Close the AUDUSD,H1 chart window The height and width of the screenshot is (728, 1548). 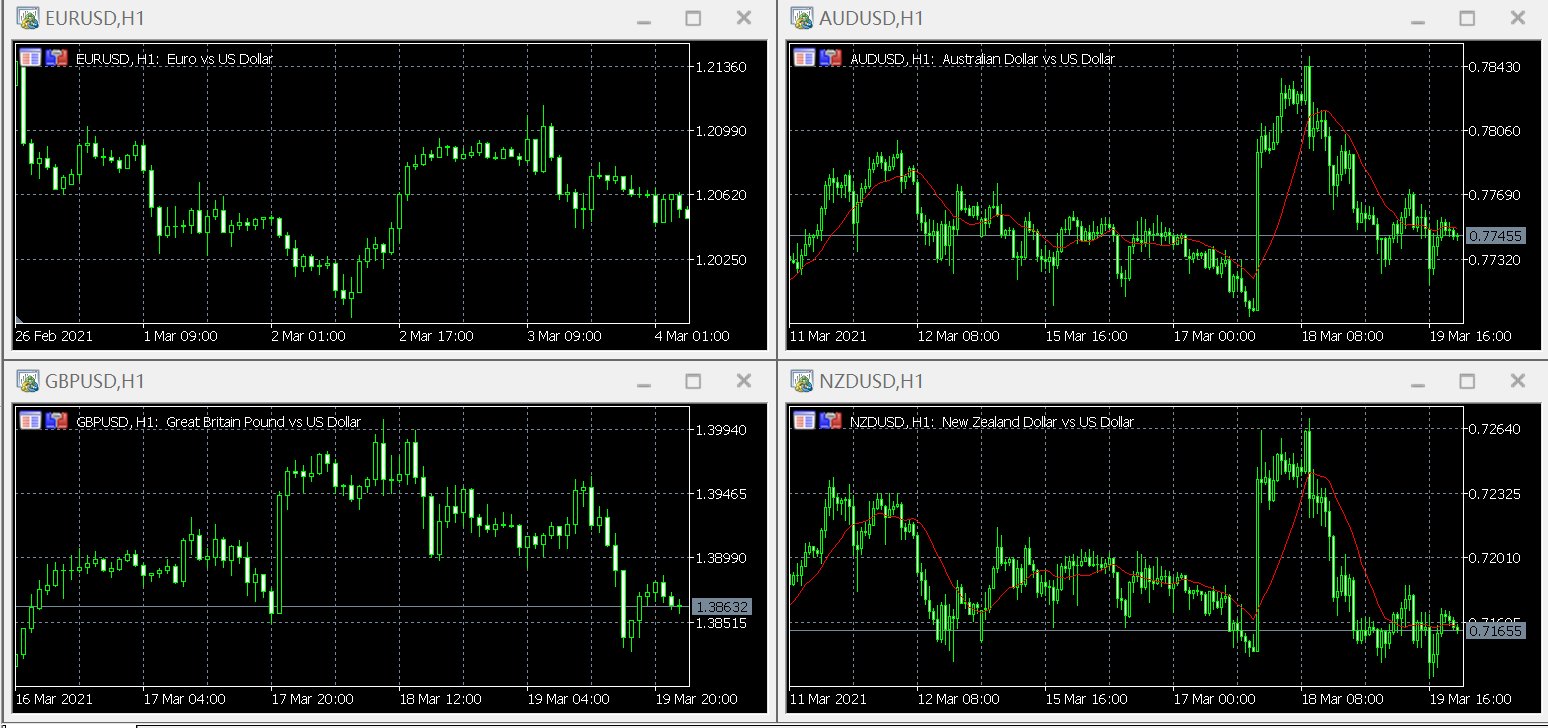[1517, 18]
